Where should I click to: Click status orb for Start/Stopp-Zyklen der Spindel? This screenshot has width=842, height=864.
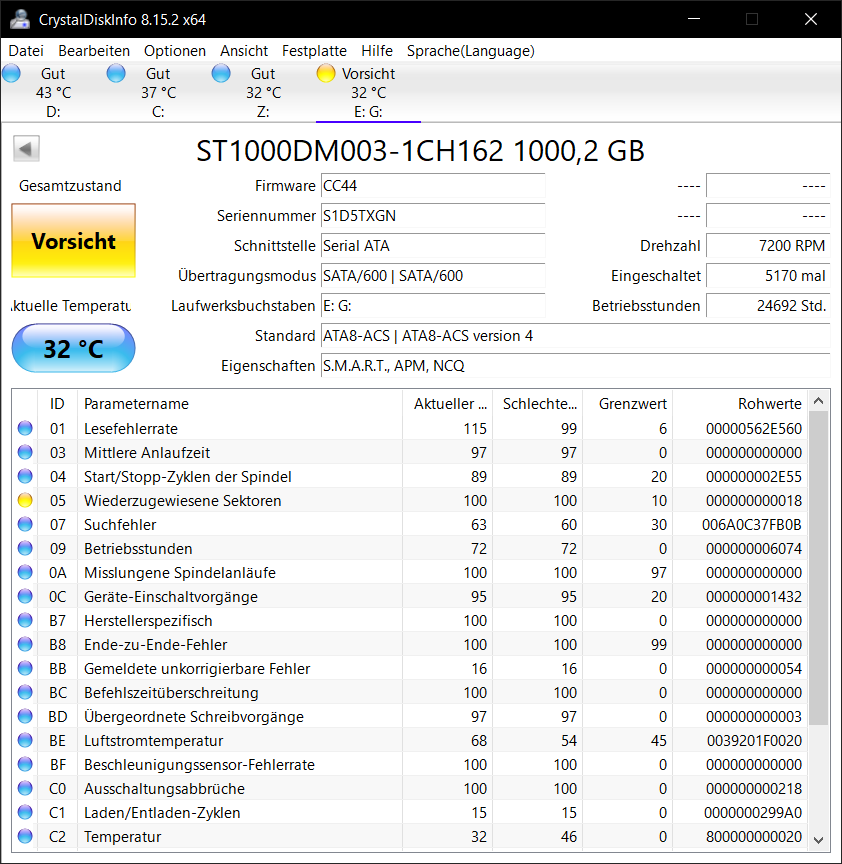[x=25, y=476]
